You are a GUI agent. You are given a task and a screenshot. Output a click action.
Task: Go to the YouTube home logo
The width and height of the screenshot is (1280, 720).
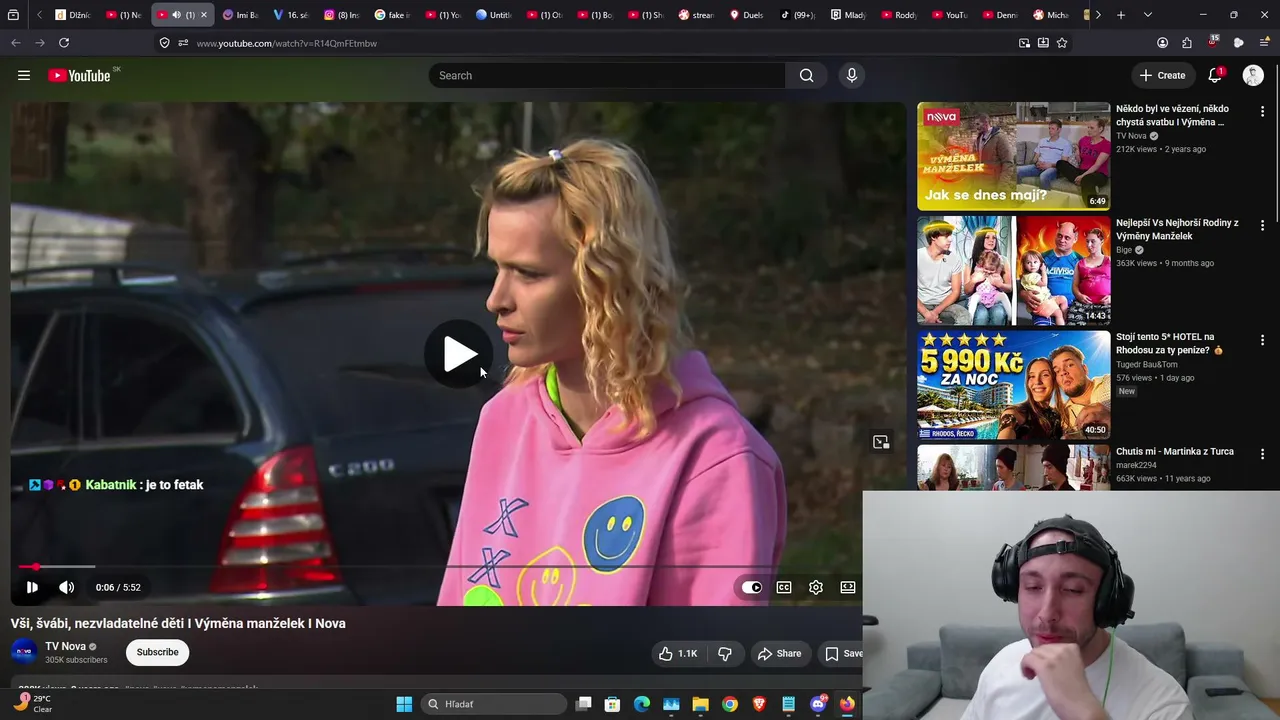pyautogui.click(x=79, y=76)
